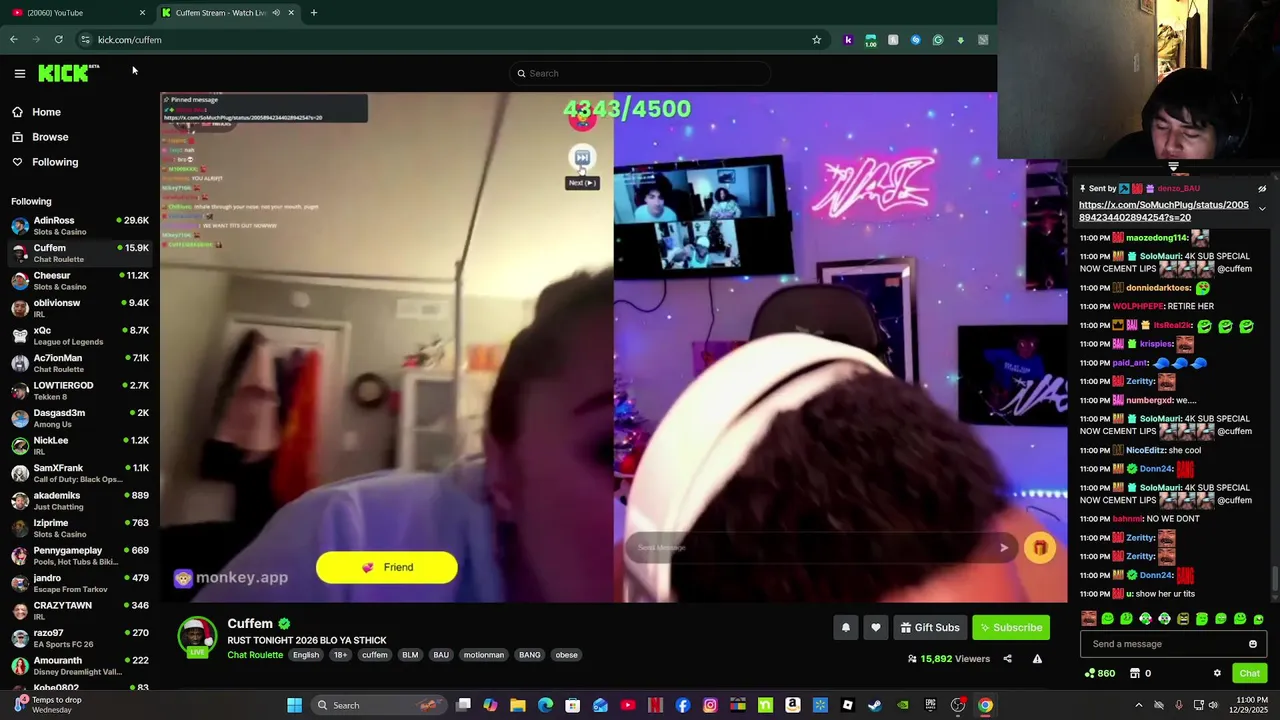Go back in browser
This screenshot has height=720, width=1280.
tap(14, 40)
